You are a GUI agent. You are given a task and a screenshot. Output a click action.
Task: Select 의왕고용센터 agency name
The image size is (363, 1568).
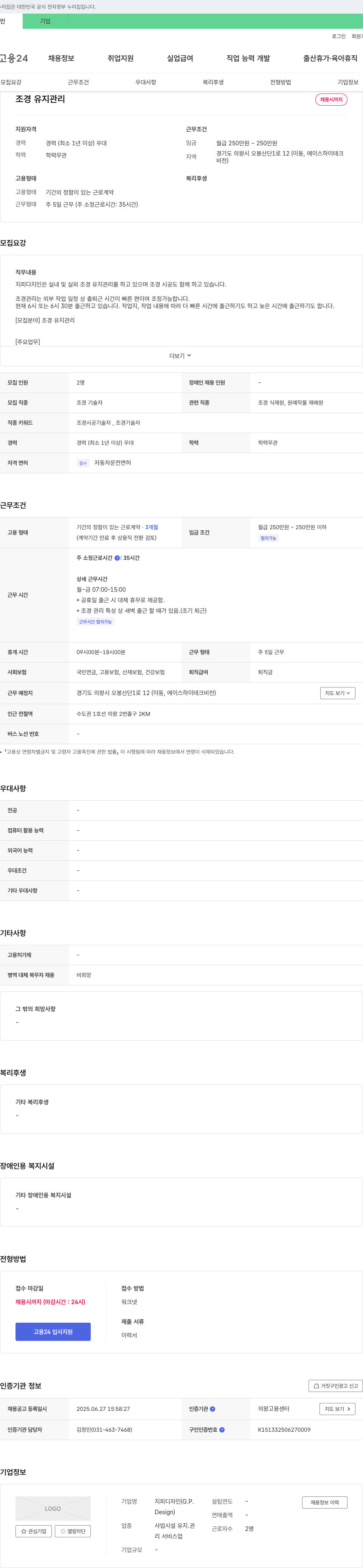click(x=274, y=1409)
